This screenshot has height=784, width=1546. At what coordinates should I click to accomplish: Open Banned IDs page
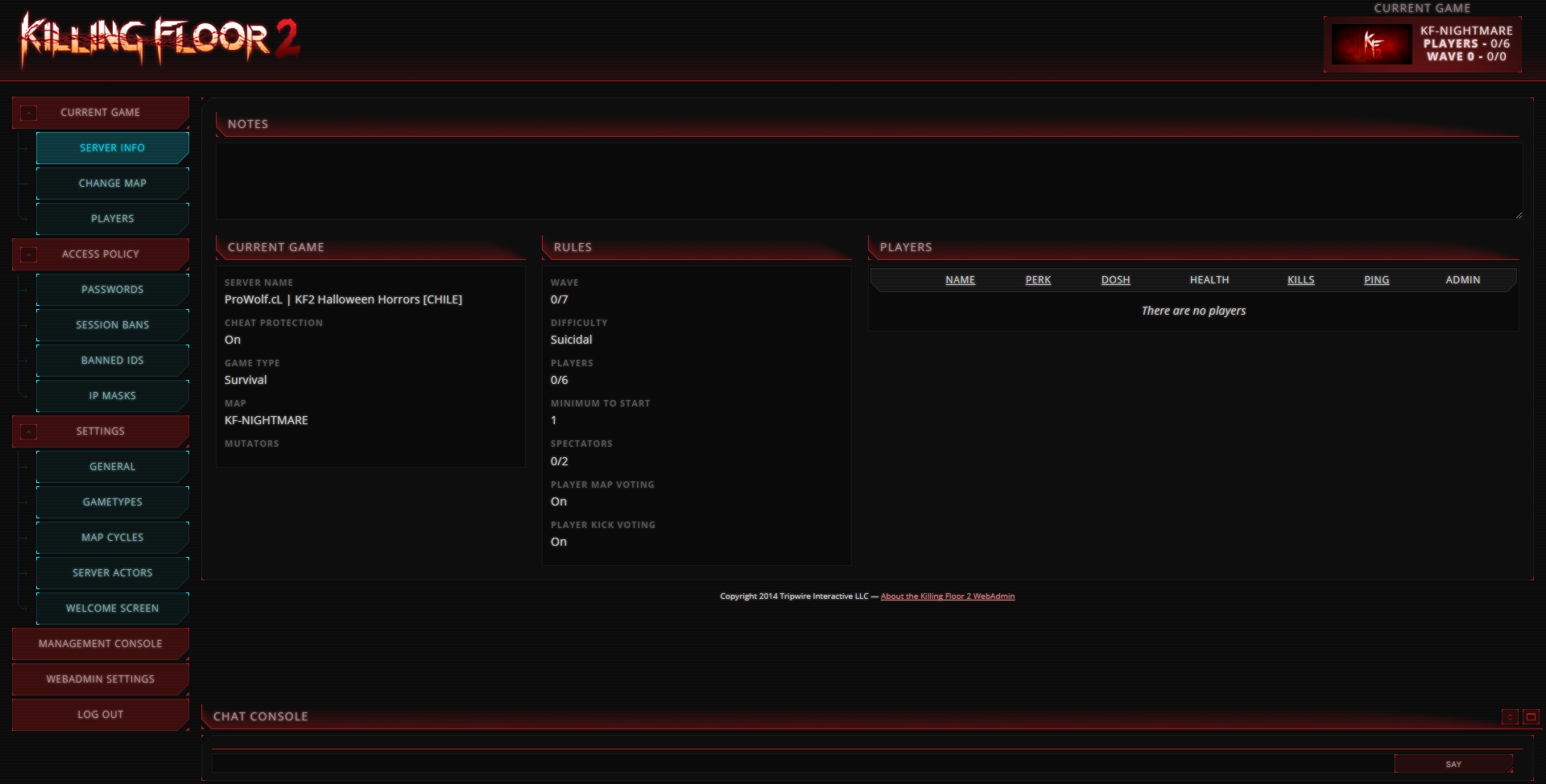pyautogui.click(x=113, y=361)
